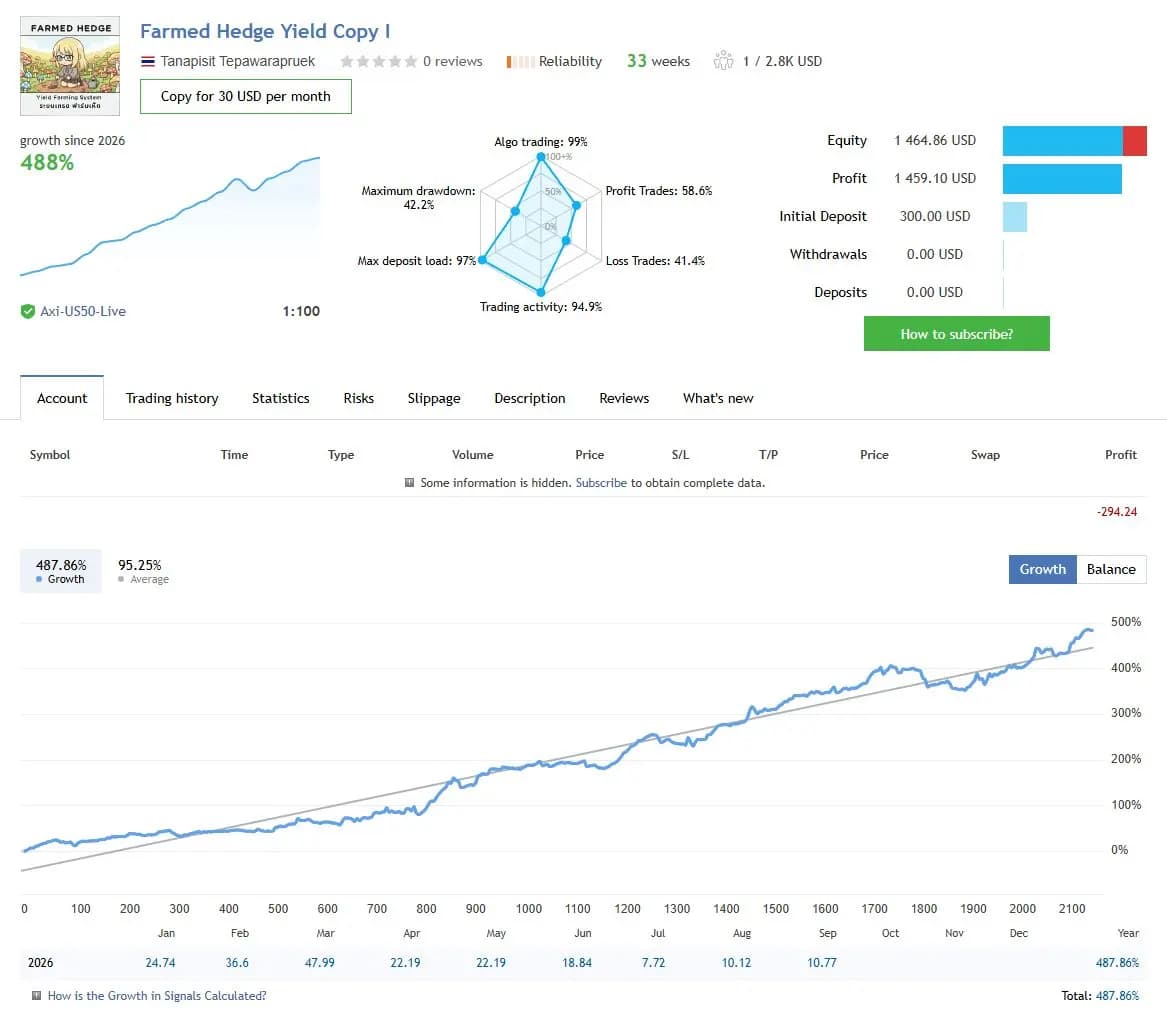1167x1027 pixels.
Task: Select the 1 464.86 USD equity value
Action: pos(935,141)
